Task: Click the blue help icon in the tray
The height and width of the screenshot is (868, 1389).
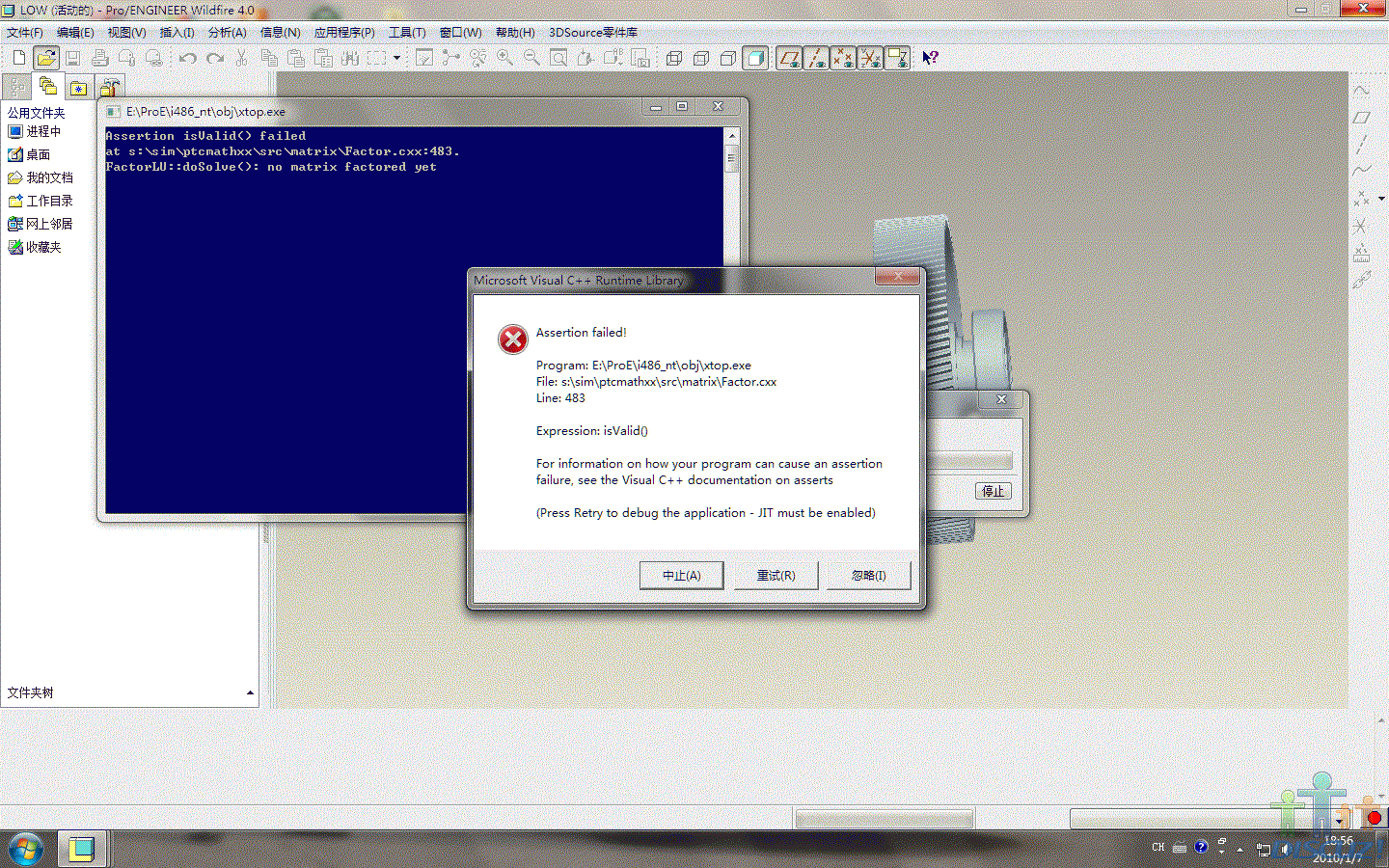Action: tap(1201, 848)
